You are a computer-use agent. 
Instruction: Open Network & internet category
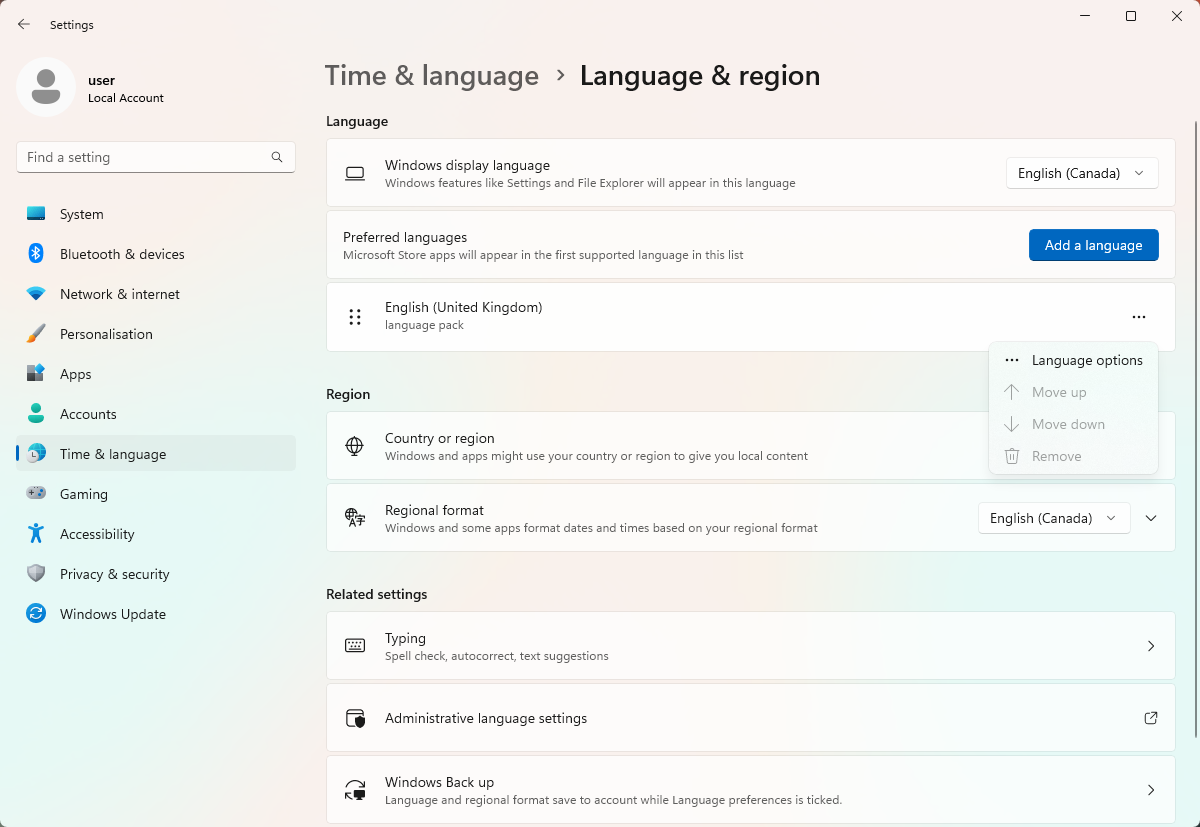[x=156, y=294]
